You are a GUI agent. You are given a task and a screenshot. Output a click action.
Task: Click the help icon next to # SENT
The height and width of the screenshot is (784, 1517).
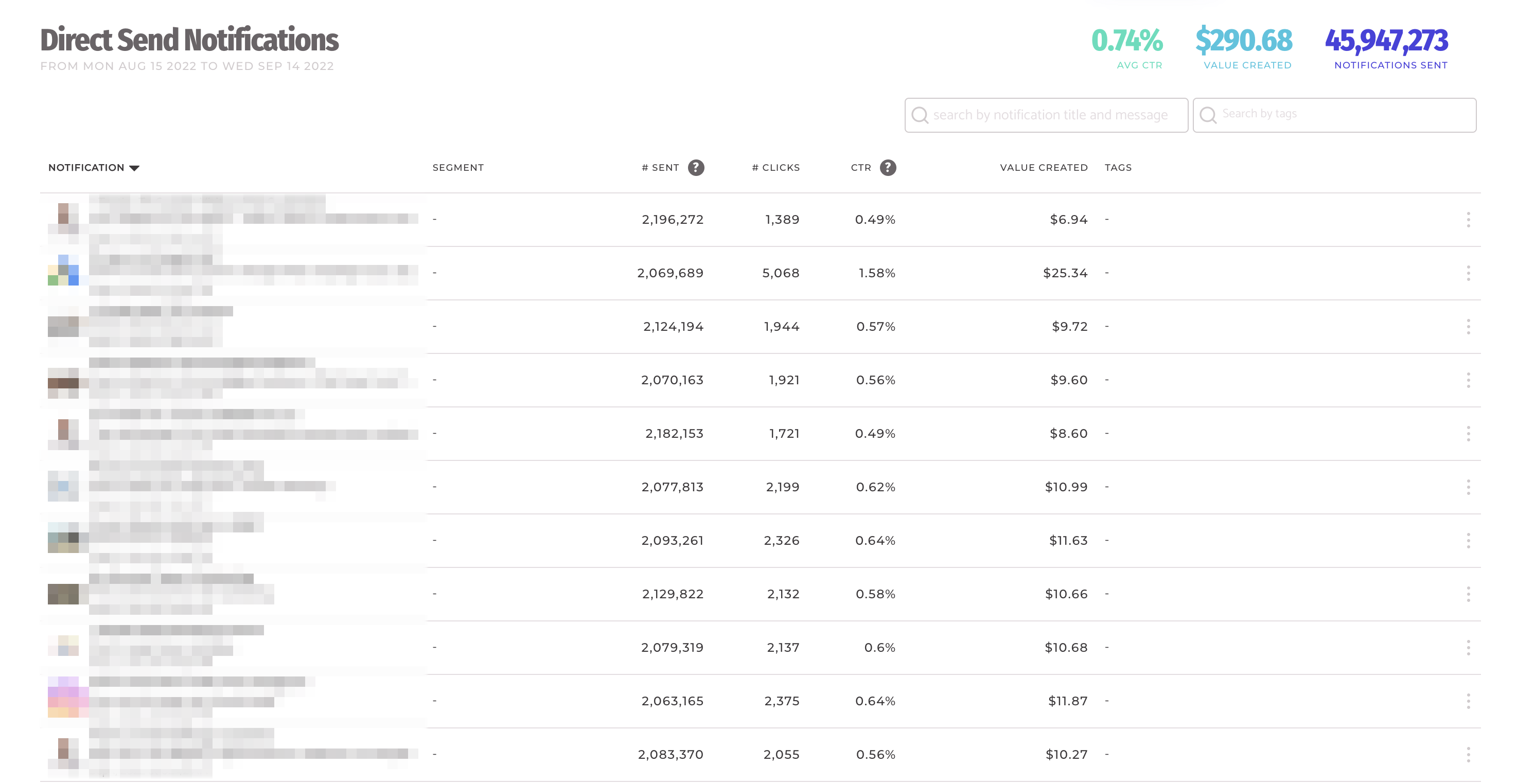tap(696, 168)
